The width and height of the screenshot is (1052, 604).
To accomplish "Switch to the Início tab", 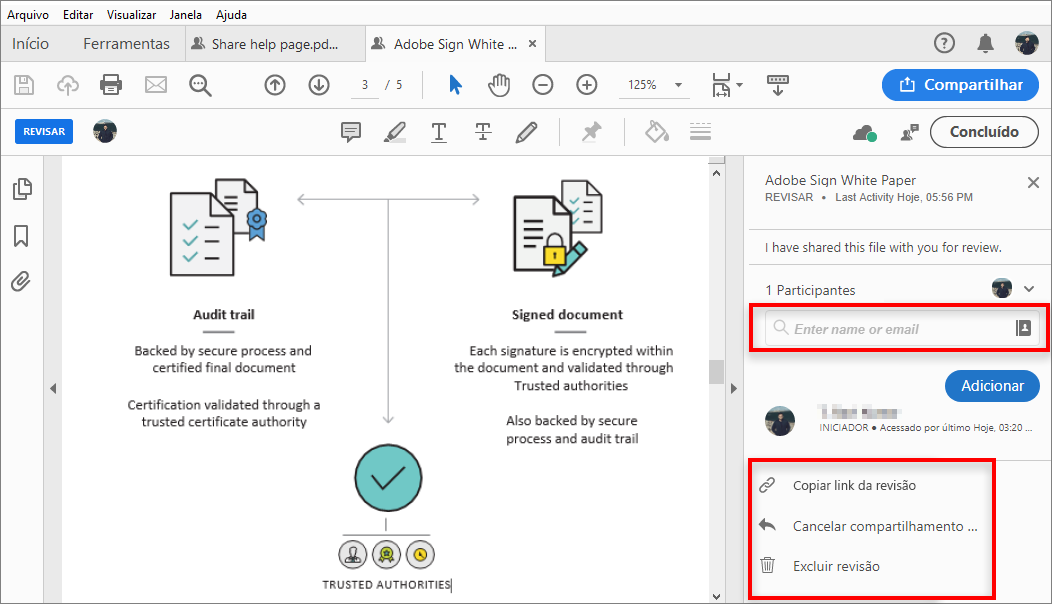I will pos(30,44).
